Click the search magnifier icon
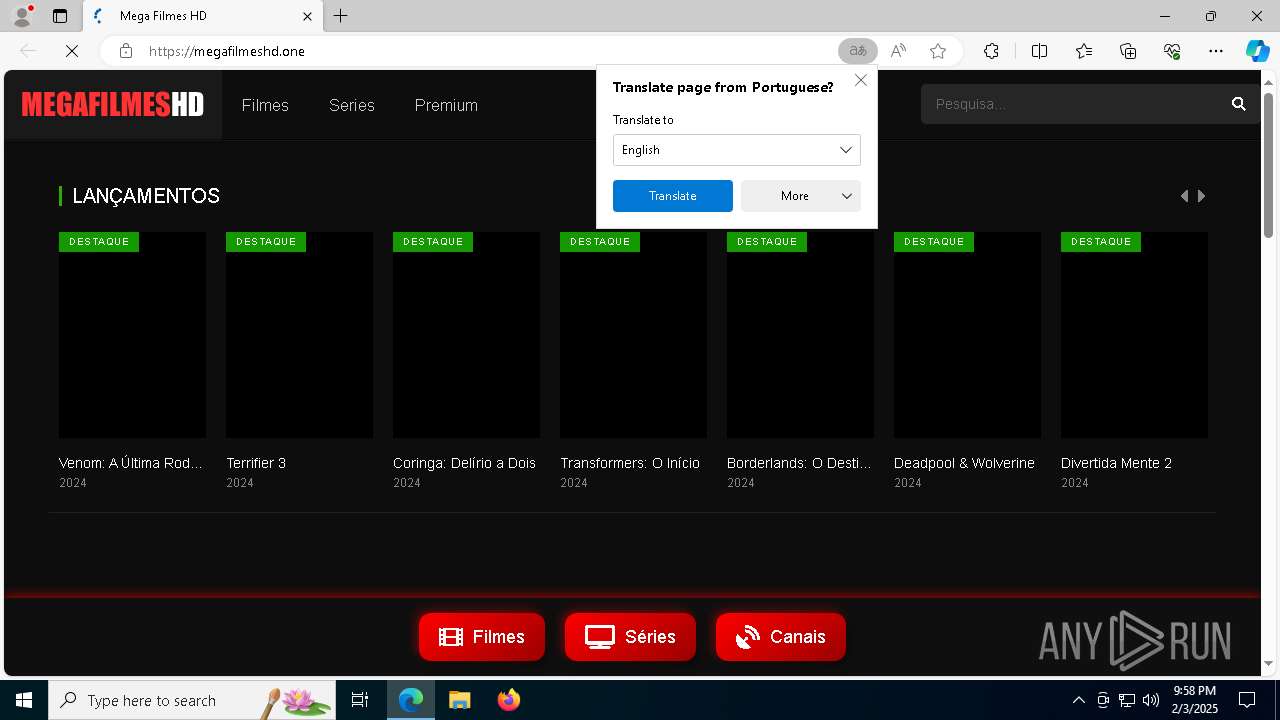Viewport: 1280px width, 720px height. (x=1239, y=104)
